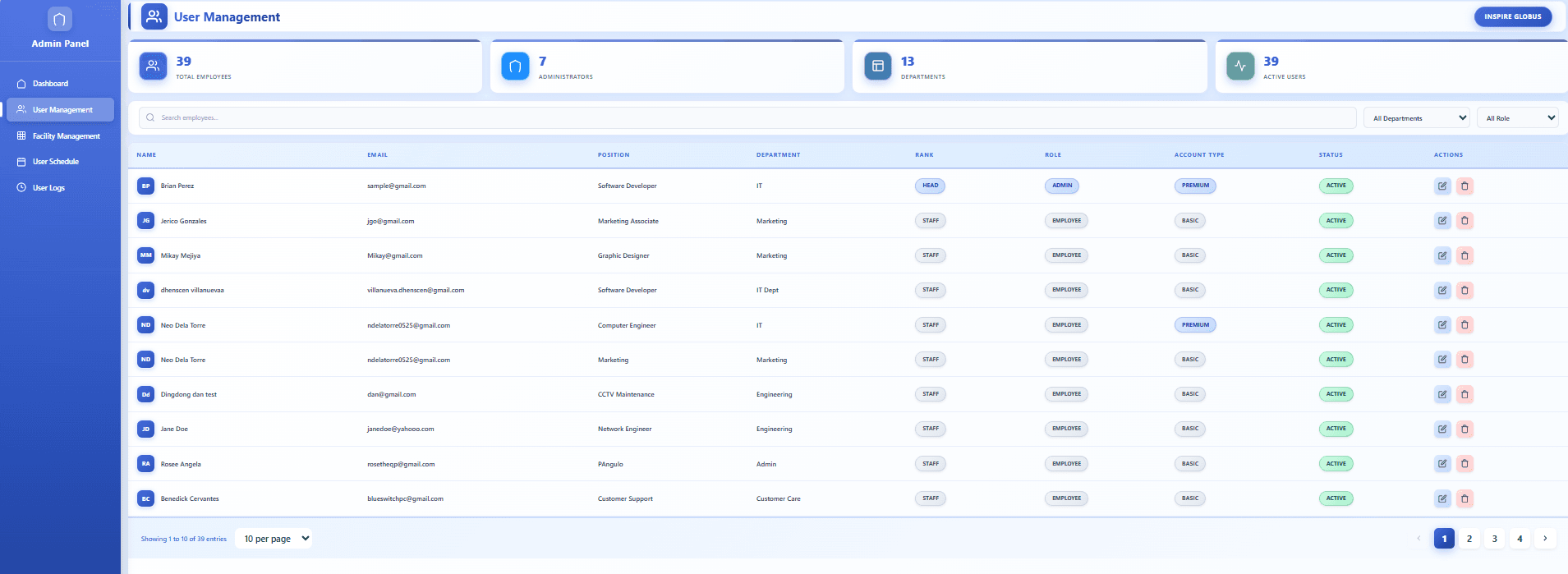
Task: Click Benedick Cervantes's ACTIVE status badge
Action: 1336,498
